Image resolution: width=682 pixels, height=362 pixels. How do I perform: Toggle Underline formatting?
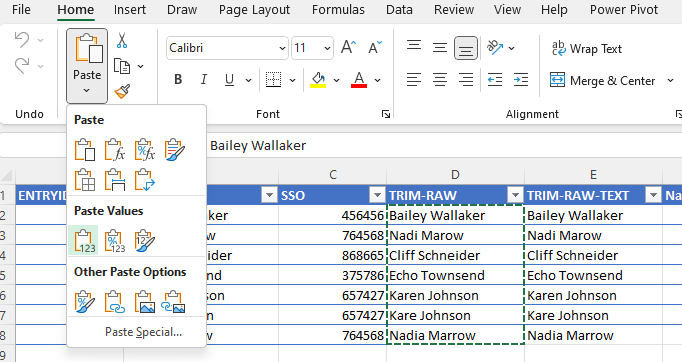click(x=229, y=80)
